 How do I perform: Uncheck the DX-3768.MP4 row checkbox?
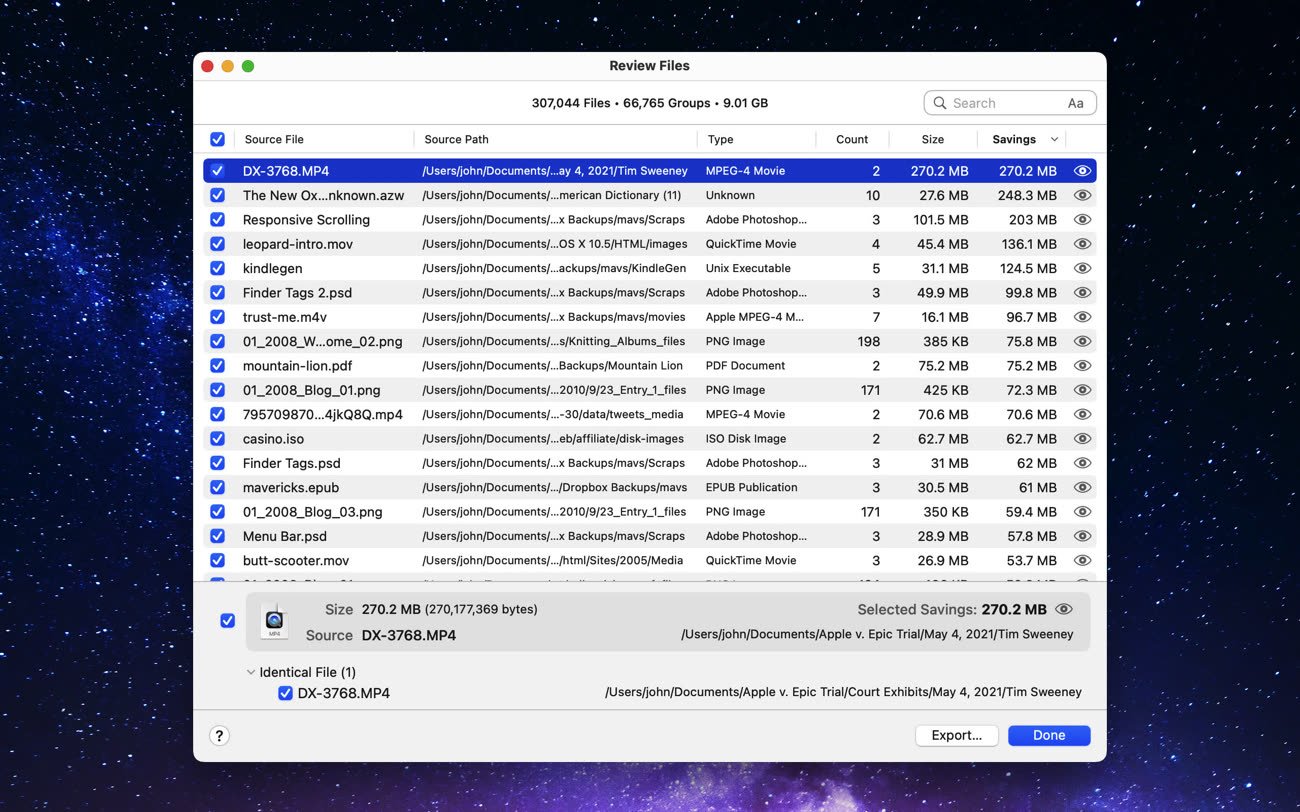pyautogui.click(x=217, y=171)
